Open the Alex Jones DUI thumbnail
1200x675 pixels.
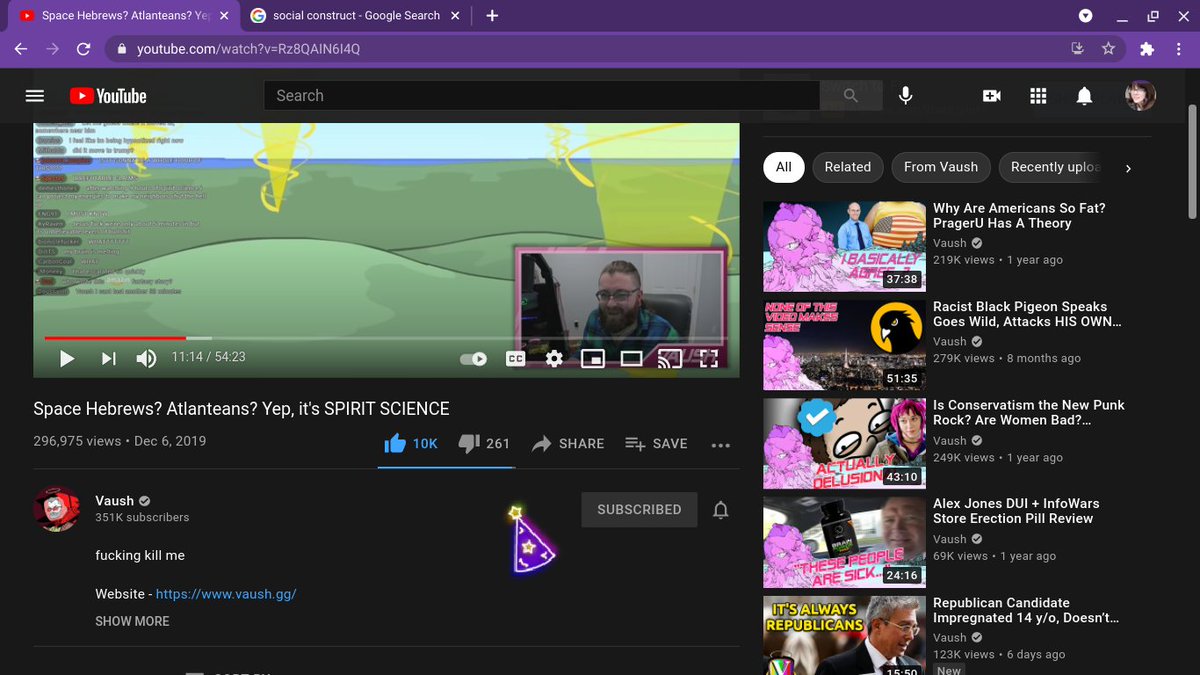tap(844, 541)
